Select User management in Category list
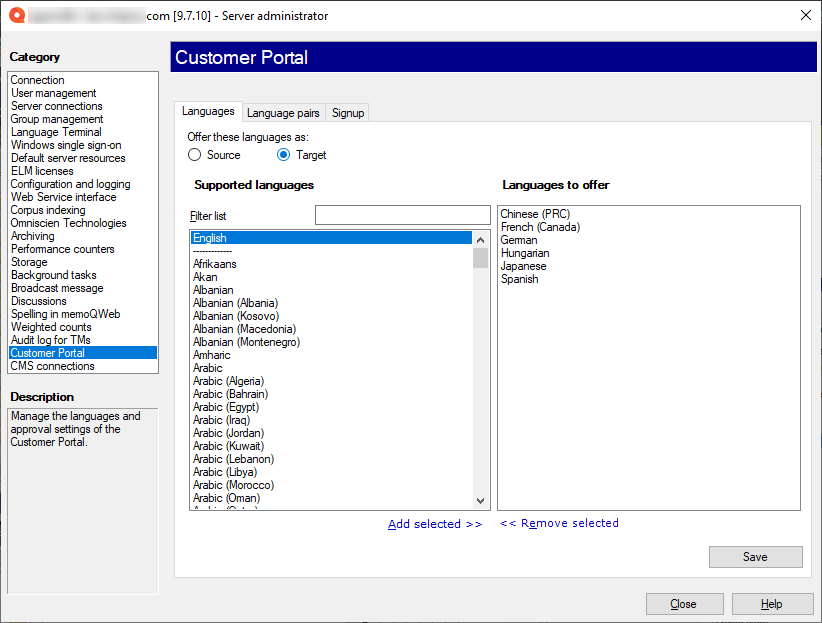 pyautogui.click(x=54, y=93)
